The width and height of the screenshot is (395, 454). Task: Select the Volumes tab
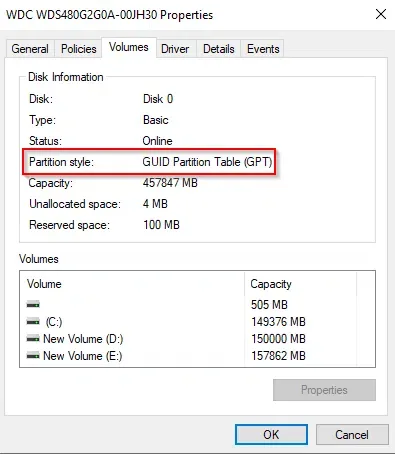point(129,47)
